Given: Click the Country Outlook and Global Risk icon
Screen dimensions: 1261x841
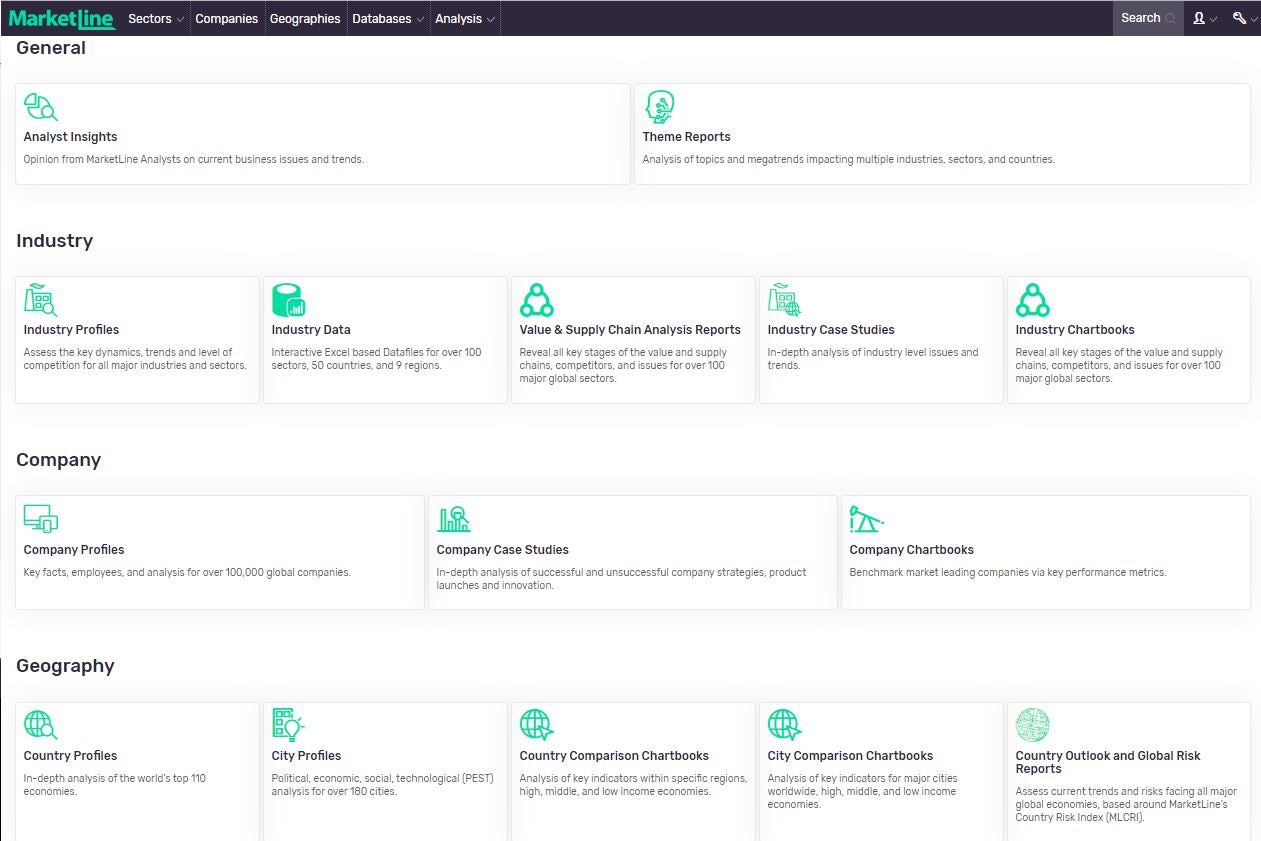Looking at the screenshot, I should (x=1033, y=725).
